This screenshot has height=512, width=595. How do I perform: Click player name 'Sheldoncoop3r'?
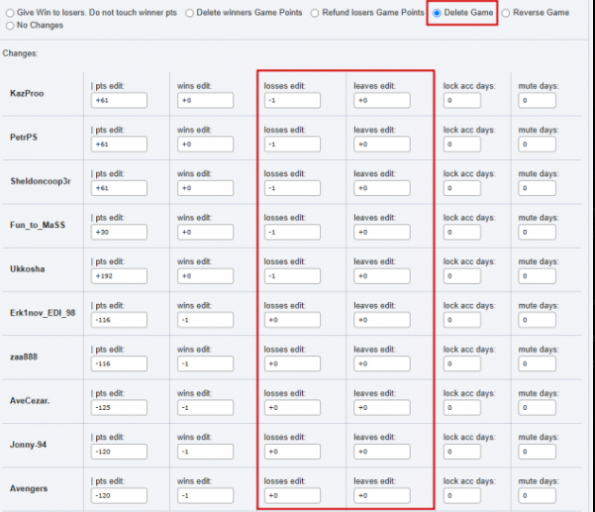41,181
